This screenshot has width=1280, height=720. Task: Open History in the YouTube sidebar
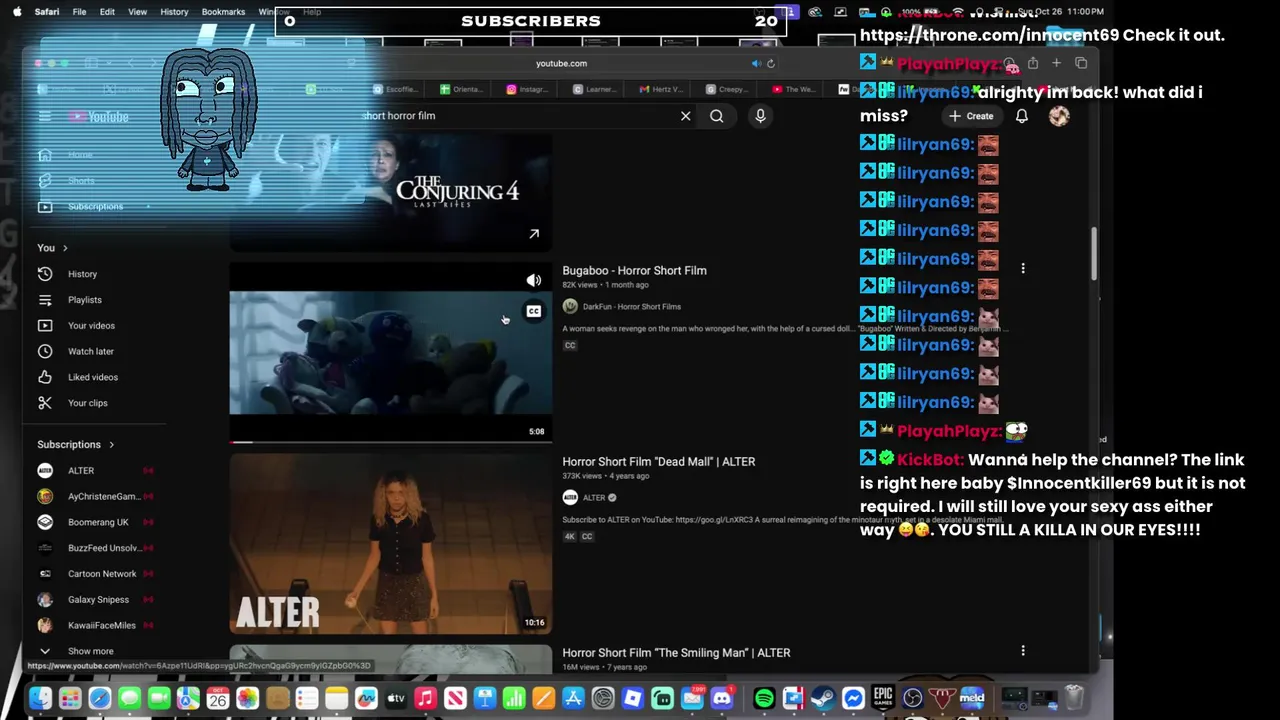point(82,274)
